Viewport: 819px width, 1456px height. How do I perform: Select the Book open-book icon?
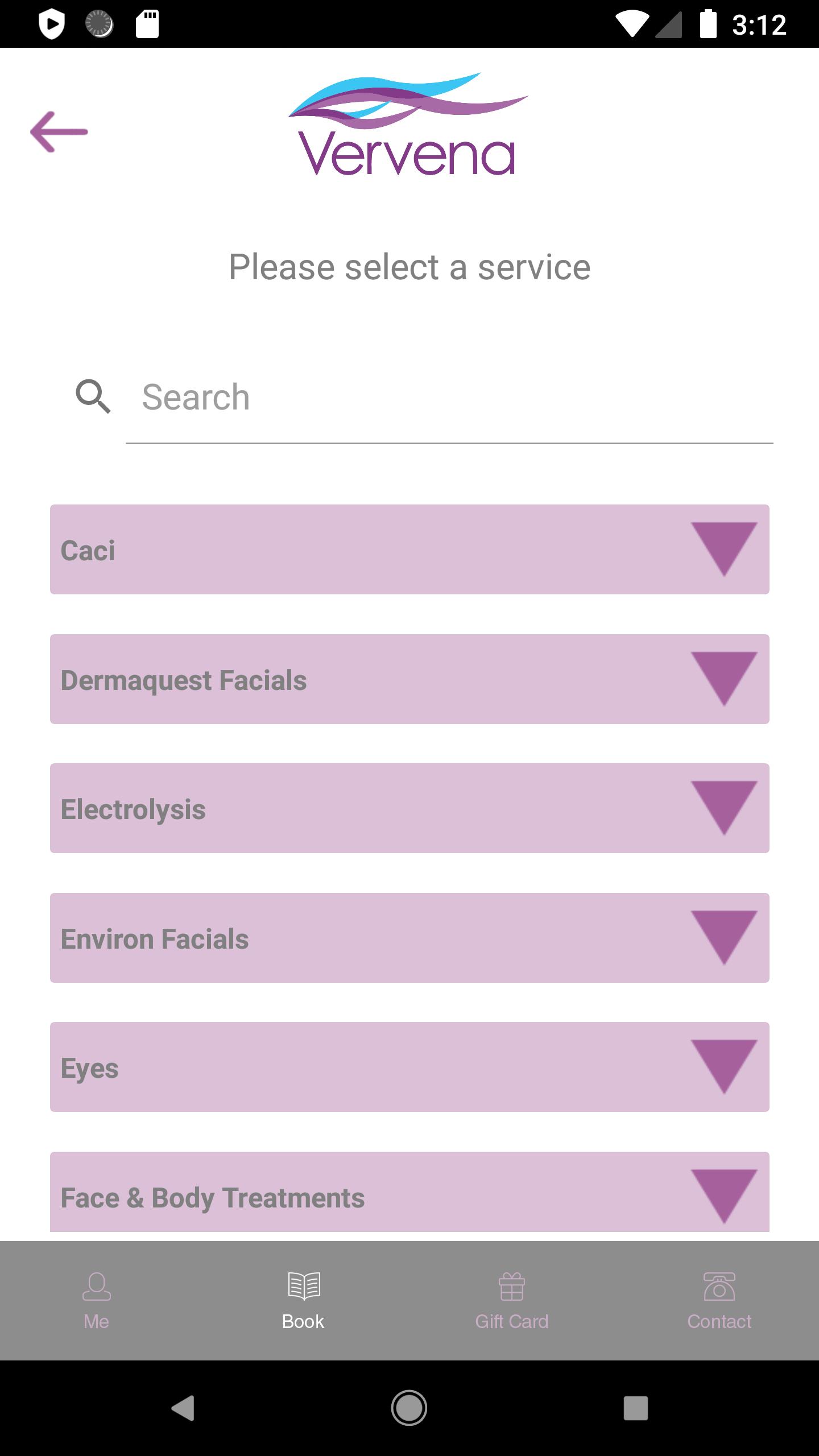[x=304, y=1286]
